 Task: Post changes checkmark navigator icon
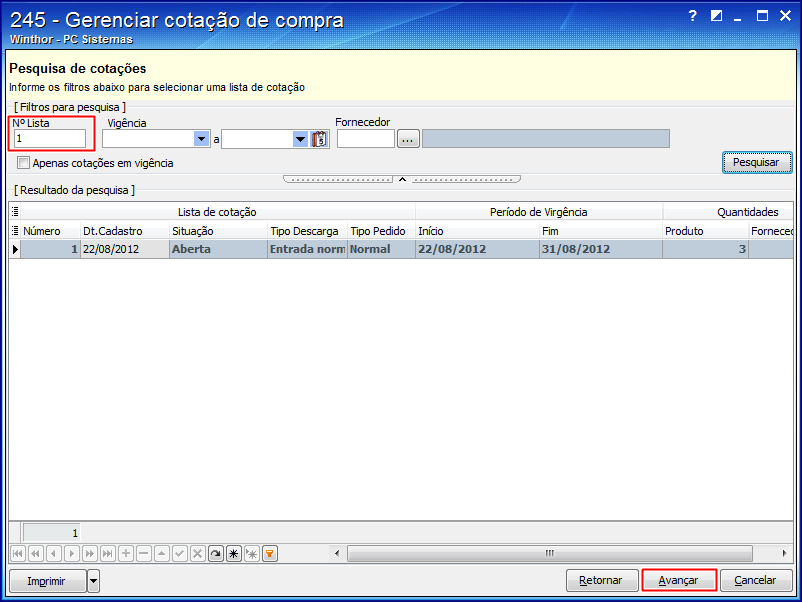coord(180,553)
